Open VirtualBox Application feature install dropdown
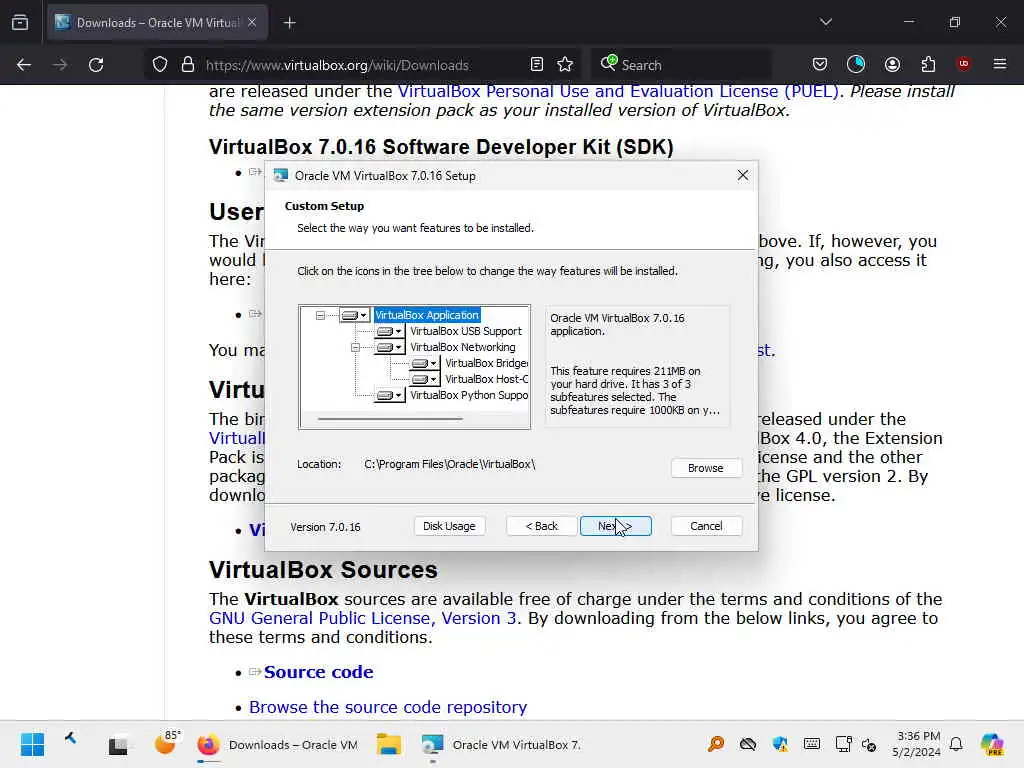 coord(355,315)
